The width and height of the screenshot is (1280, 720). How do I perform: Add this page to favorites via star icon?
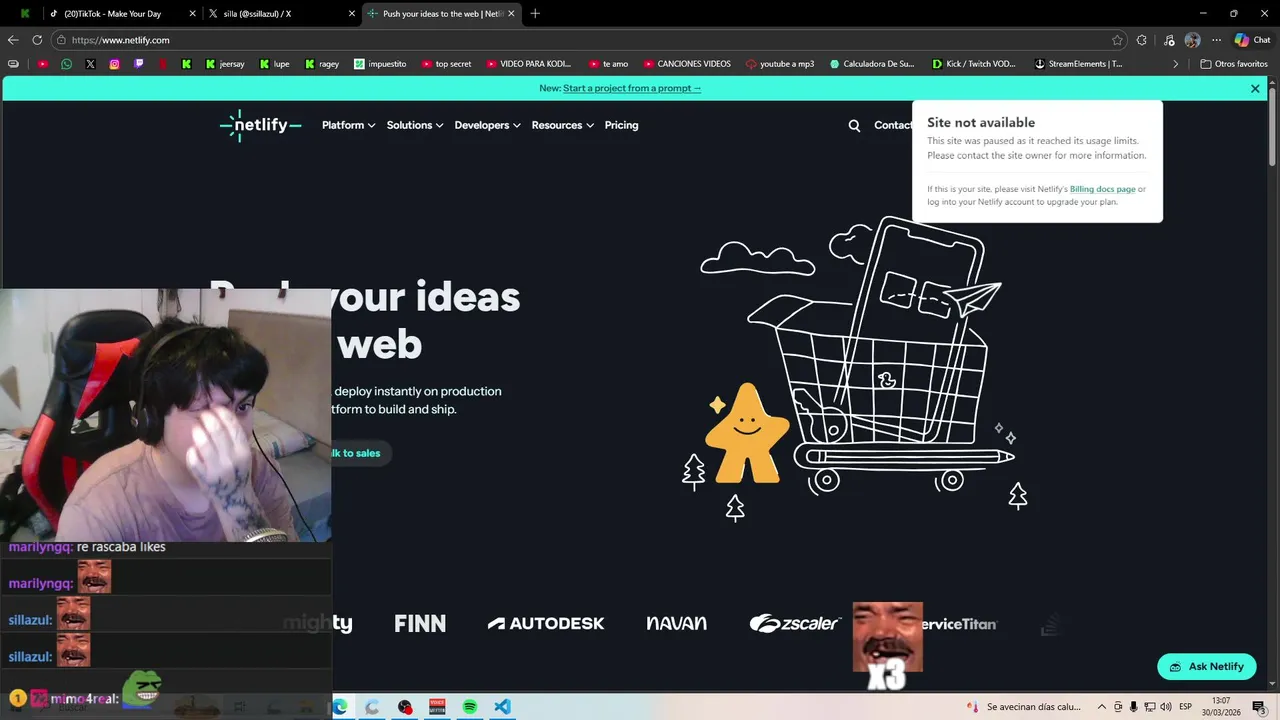click(x=1117, y=40)
